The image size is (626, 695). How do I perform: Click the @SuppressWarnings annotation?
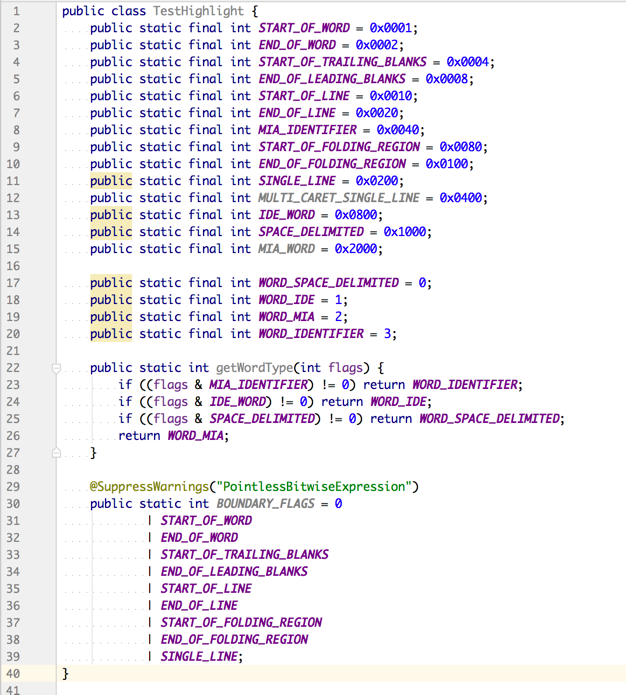(149, 487)
